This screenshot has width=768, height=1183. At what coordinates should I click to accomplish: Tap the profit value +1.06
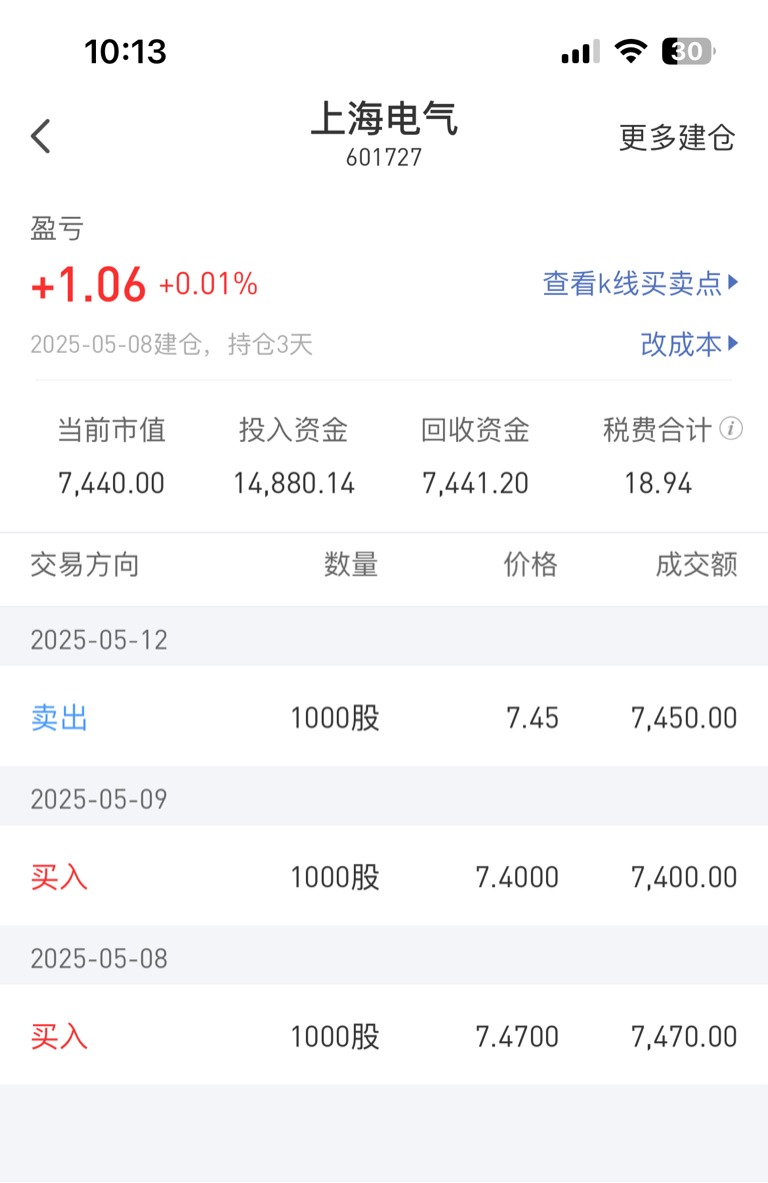tap(88, 285)
